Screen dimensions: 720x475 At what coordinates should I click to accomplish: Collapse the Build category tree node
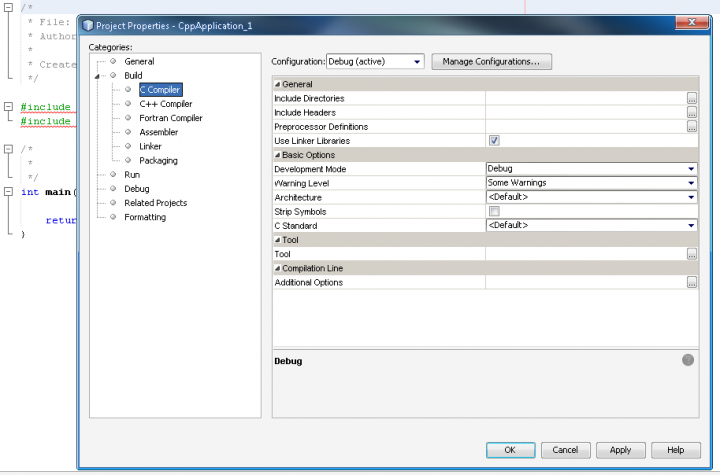tap(99, 76)
